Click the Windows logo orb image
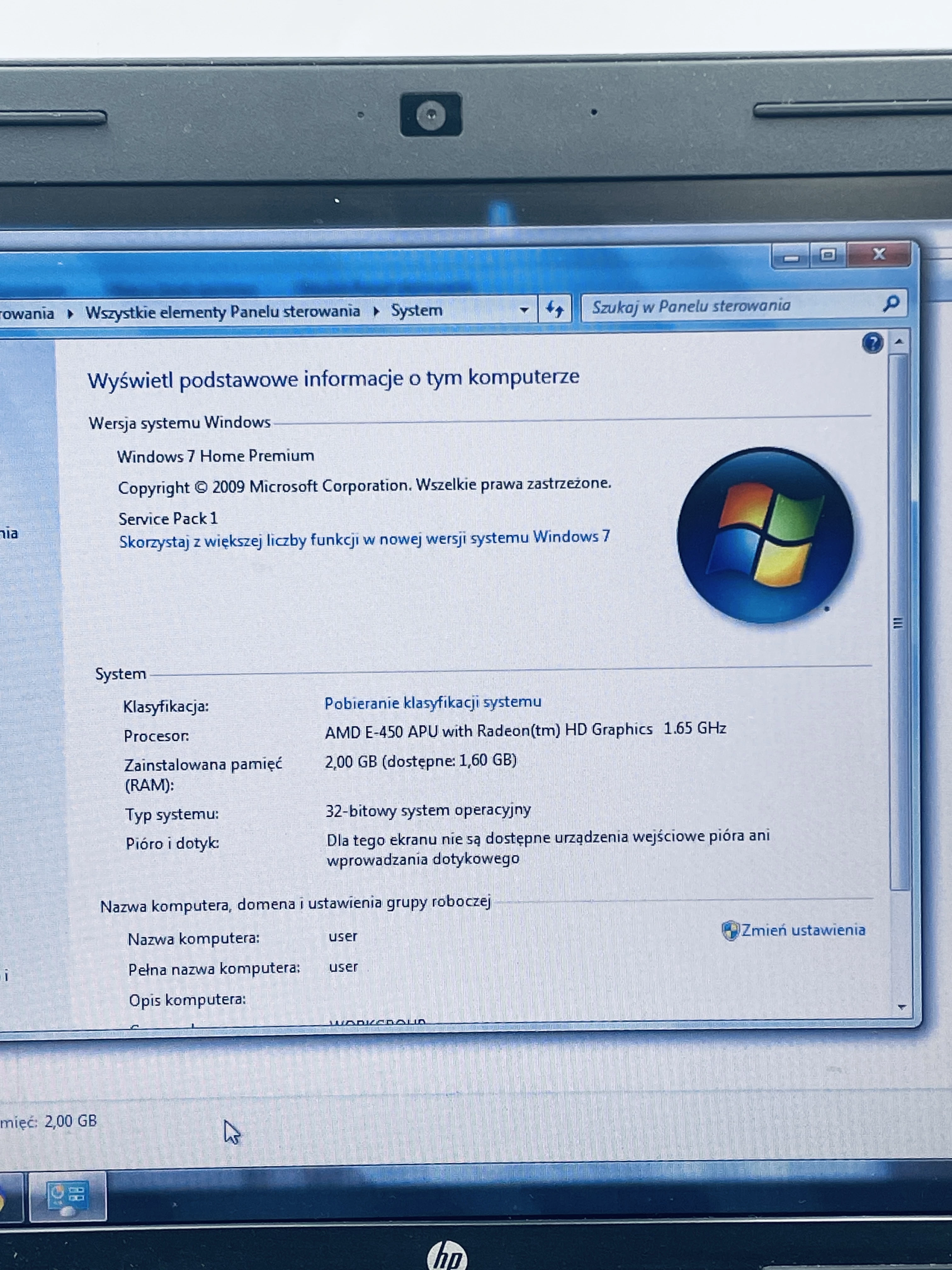The height and width of the screenshot is (1270, 952). [765, 535]
